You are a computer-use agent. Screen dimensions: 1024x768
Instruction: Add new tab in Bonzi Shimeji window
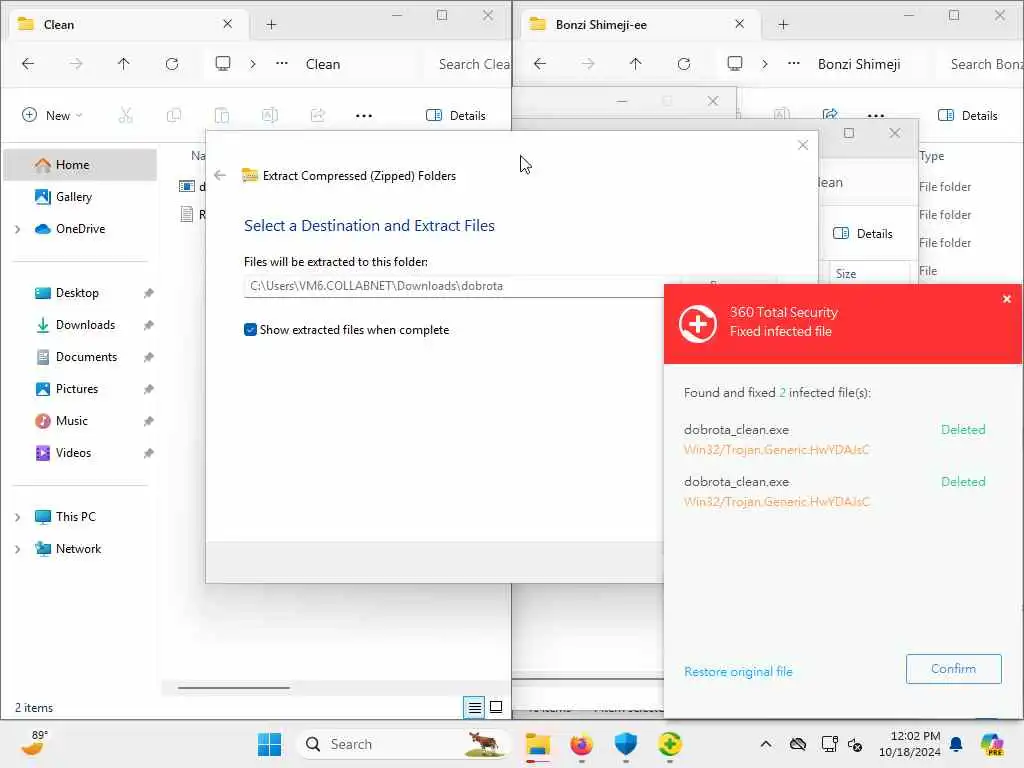point(784,24)
